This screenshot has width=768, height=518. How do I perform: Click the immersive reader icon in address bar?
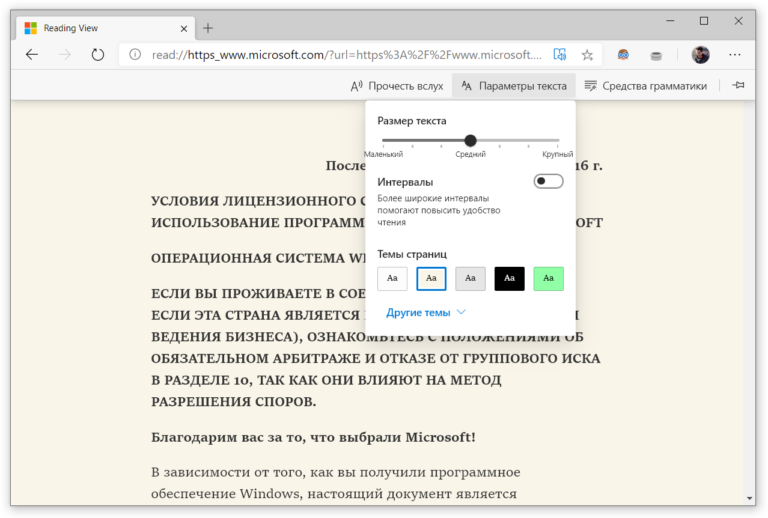[x=560, y=55]
